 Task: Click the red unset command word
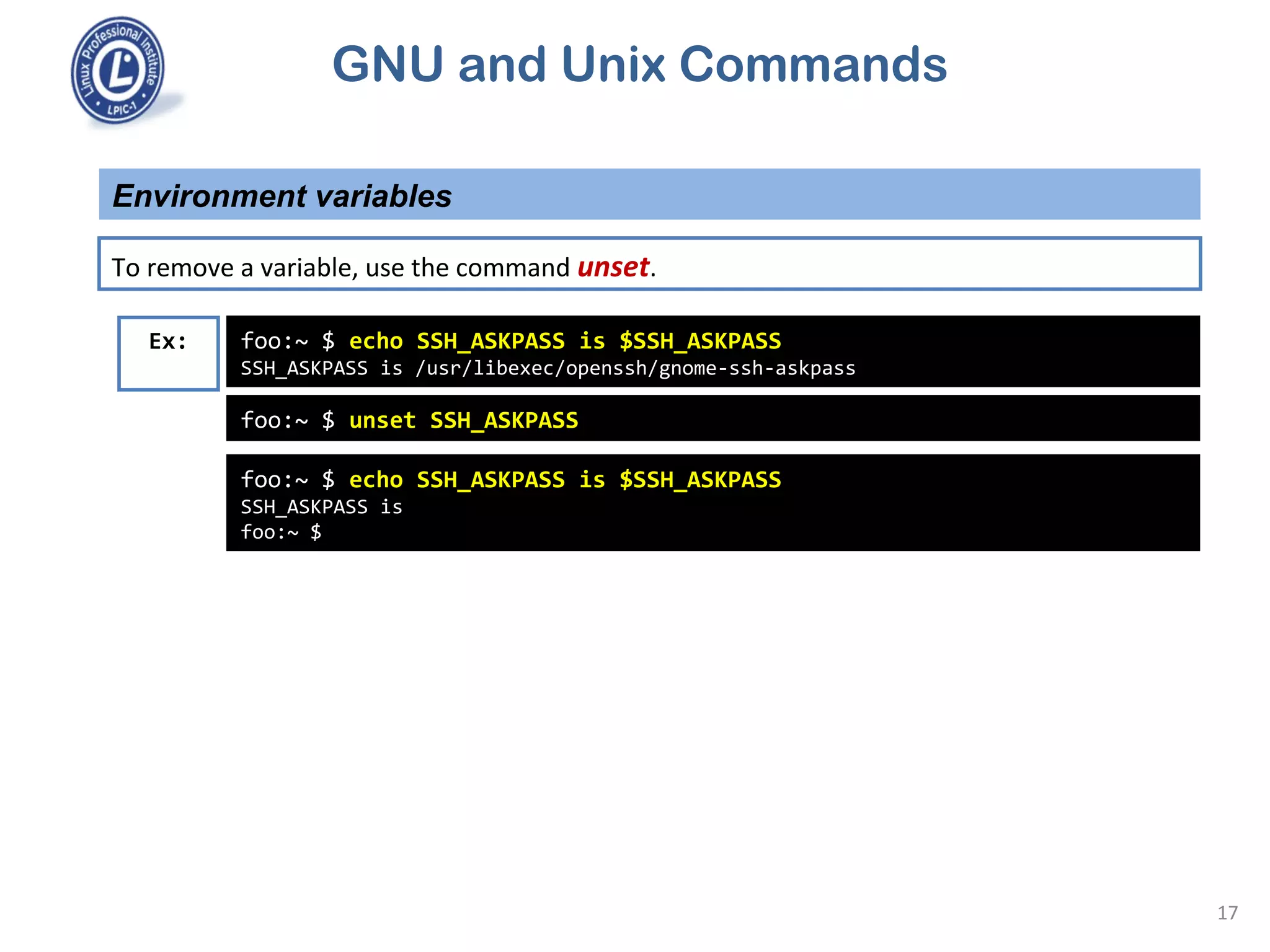pos(613,267)
